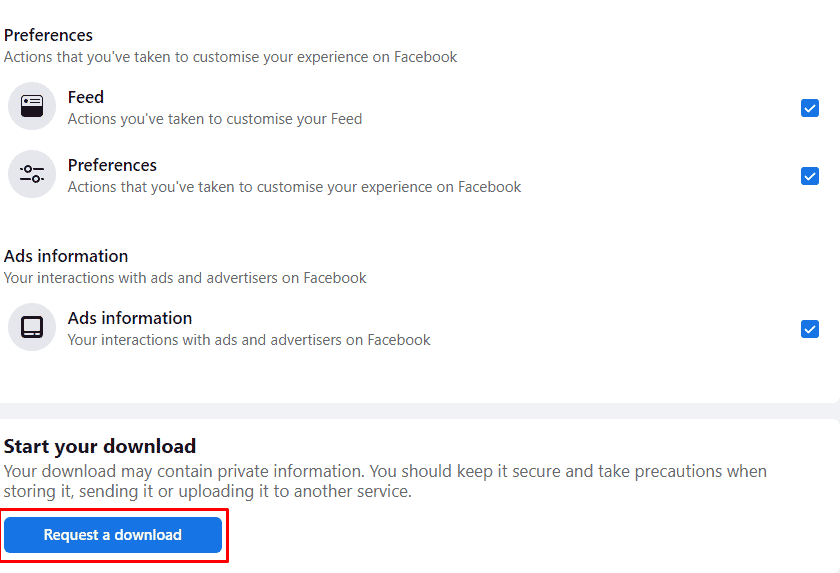This screenshot has width=840, height=573.
Task: Click the grey divider above Start your download
Action: point(420,411)
